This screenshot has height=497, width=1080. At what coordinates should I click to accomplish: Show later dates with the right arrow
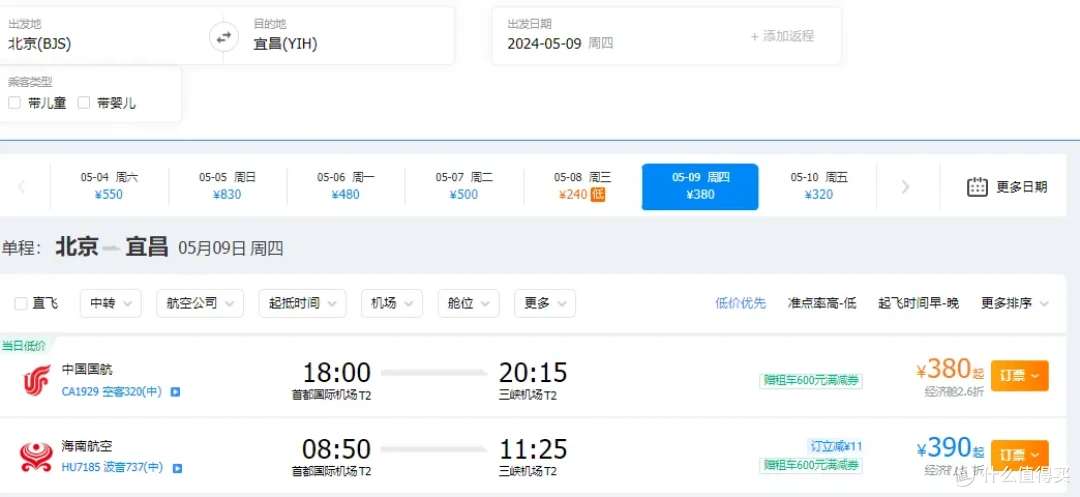pyautogui.click(x=905, y=187)
